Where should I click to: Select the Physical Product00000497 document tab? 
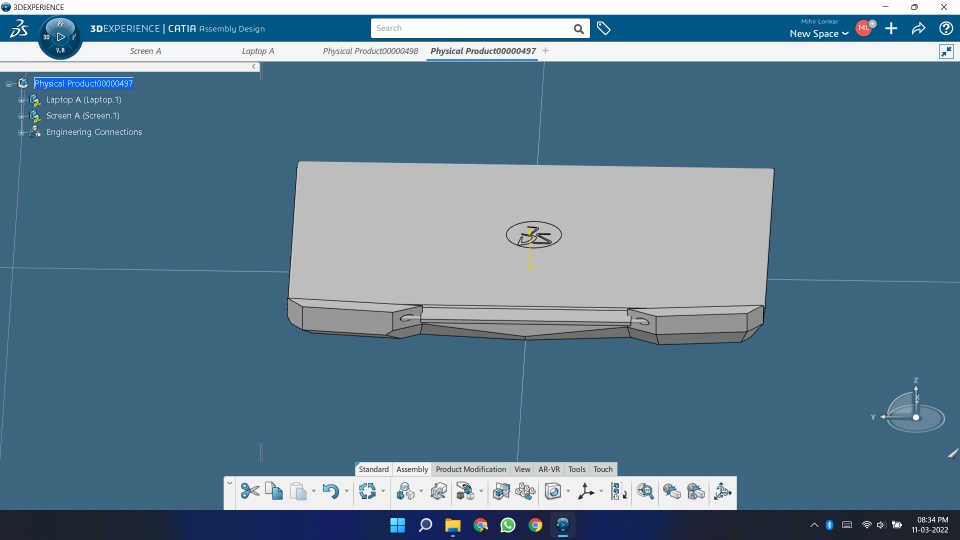click(483, 51)
